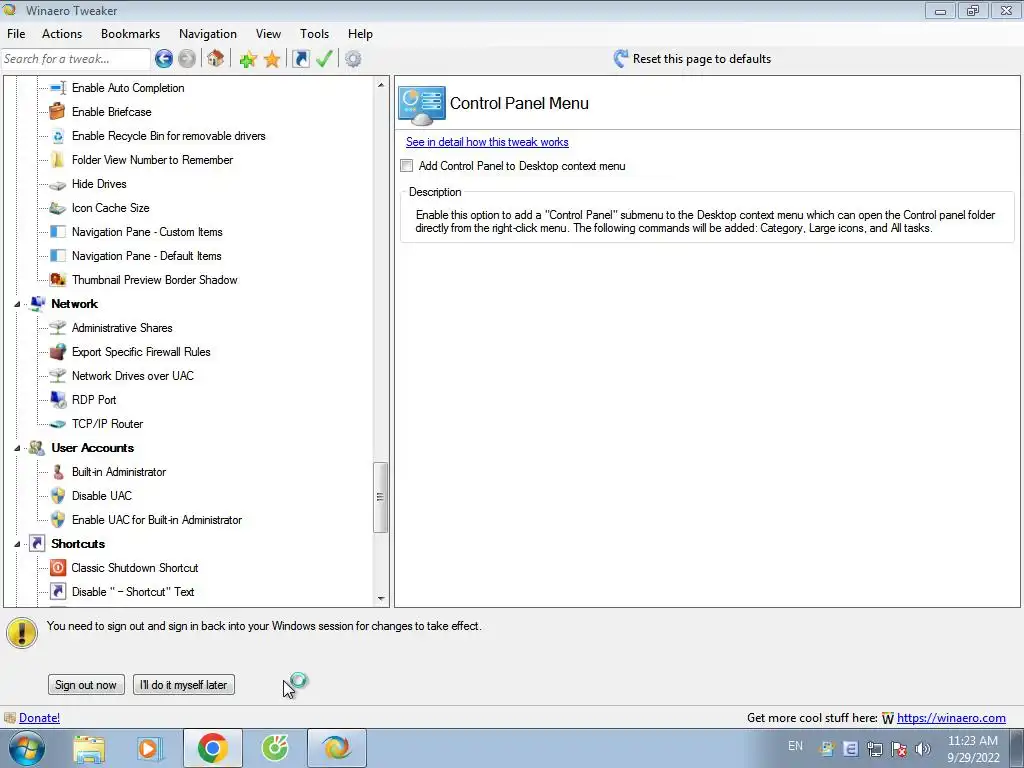The image size is (1024, 768).
Task: Click the Sign out now button
Action: pos(86,685)
